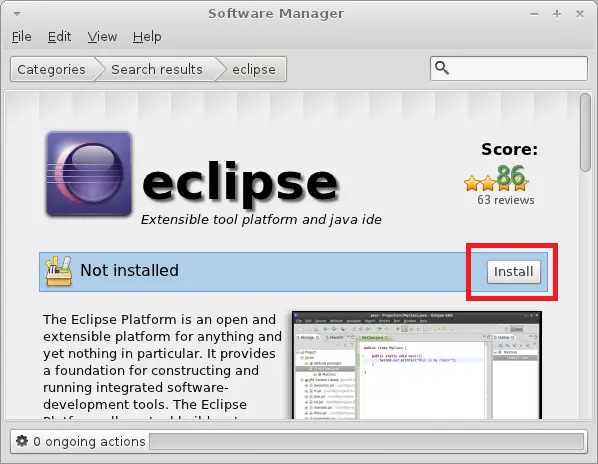The width and height of the screenshot is (598, 464).
Task: Click the package box icon beside Not installed
Action: coord(58,271)
